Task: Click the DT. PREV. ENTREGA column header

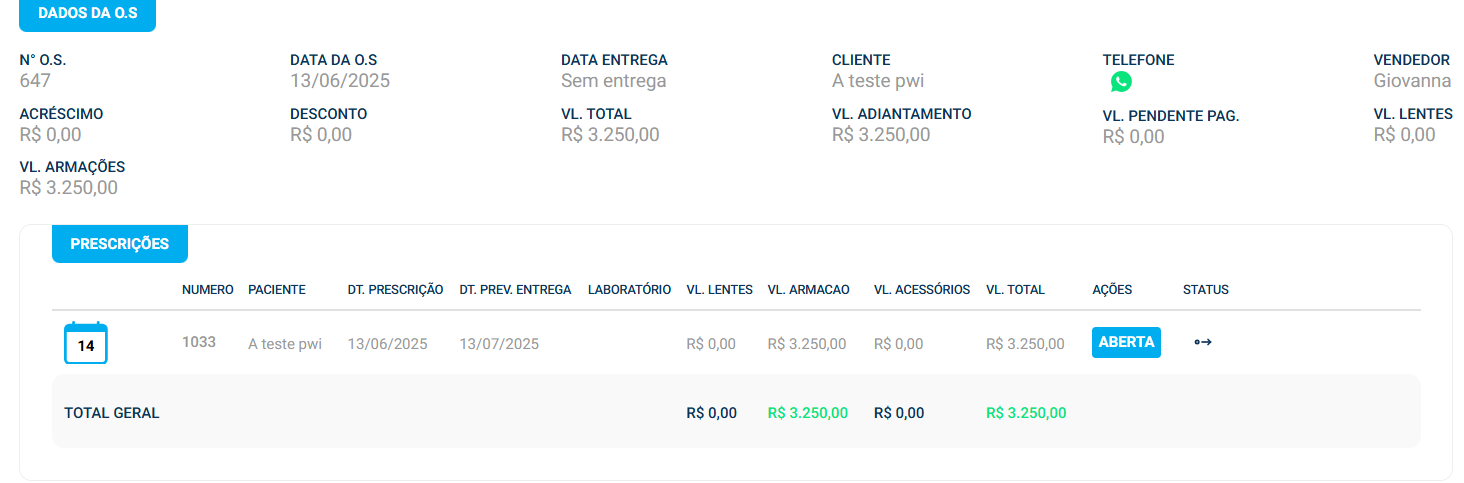Action: 515,290
